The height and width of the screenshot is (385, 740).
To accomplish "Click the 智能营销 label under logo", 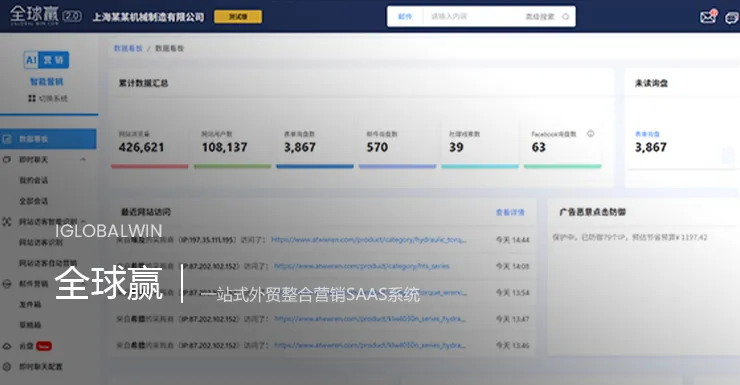I will pos(46,82).
